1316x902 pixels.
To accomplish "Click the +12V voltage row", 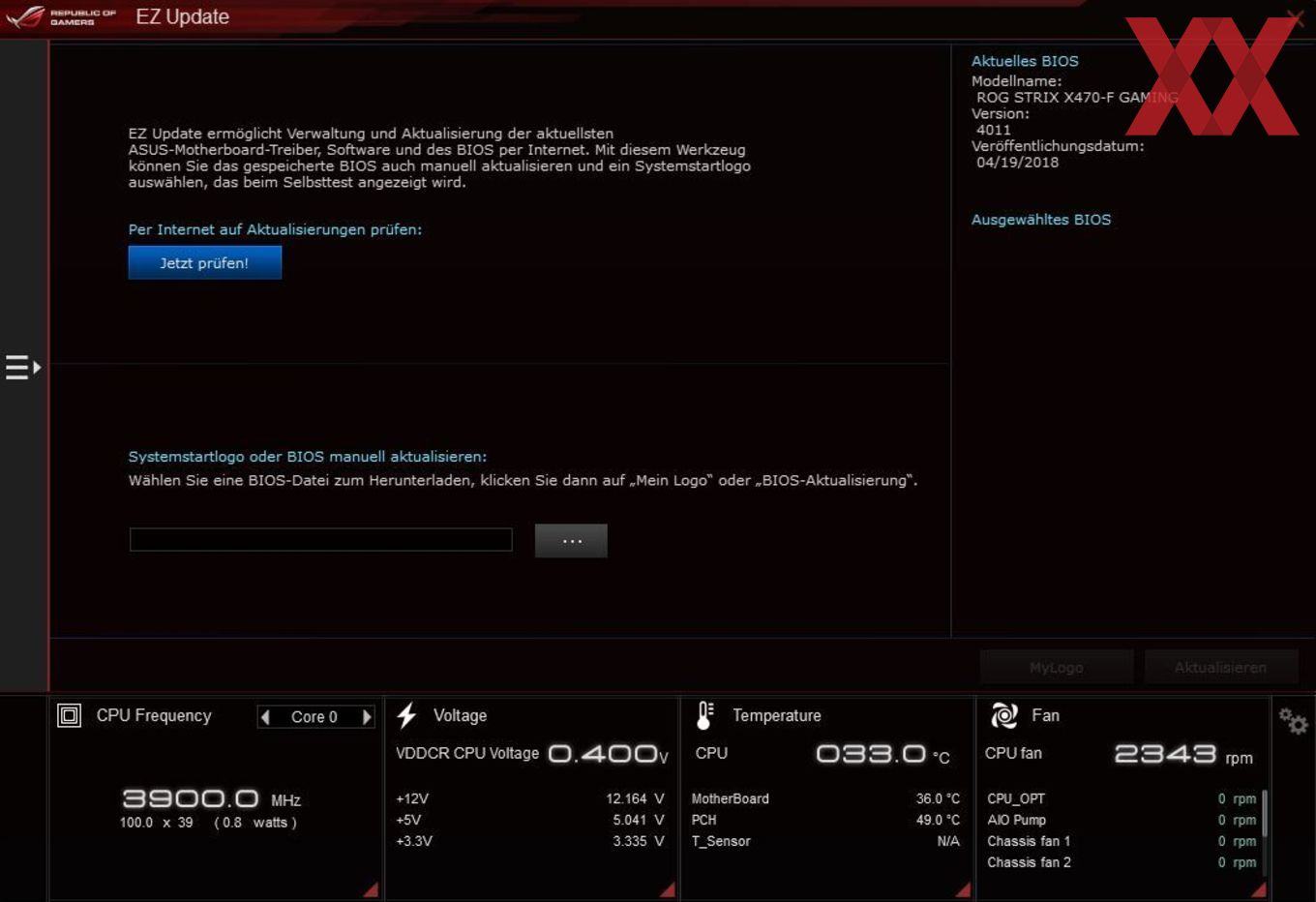I will coord(529,798).
